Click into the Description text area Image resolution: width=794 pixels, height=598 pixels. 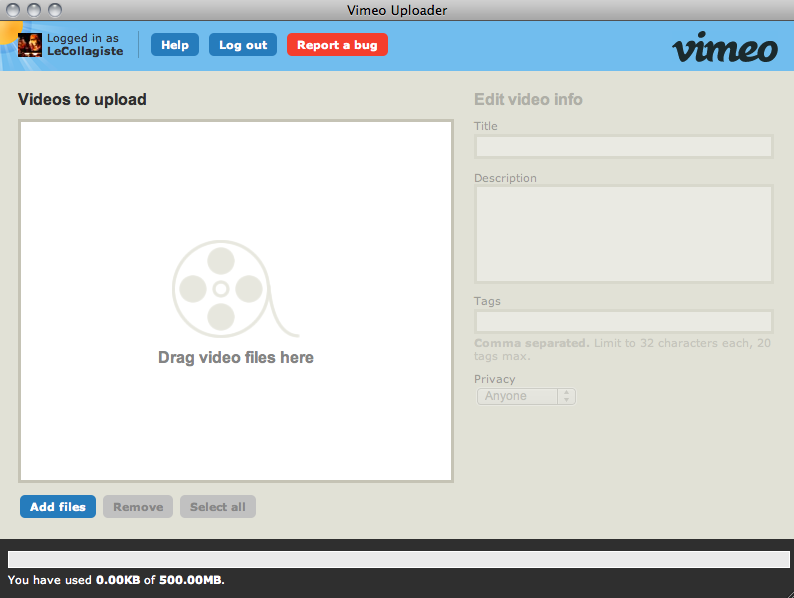(624, 234)
